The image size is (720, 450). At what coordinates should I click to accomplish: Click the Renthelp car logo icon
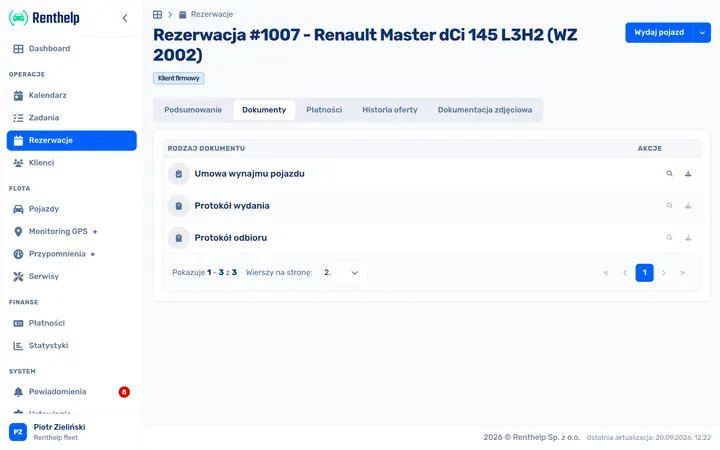(18, 18)
